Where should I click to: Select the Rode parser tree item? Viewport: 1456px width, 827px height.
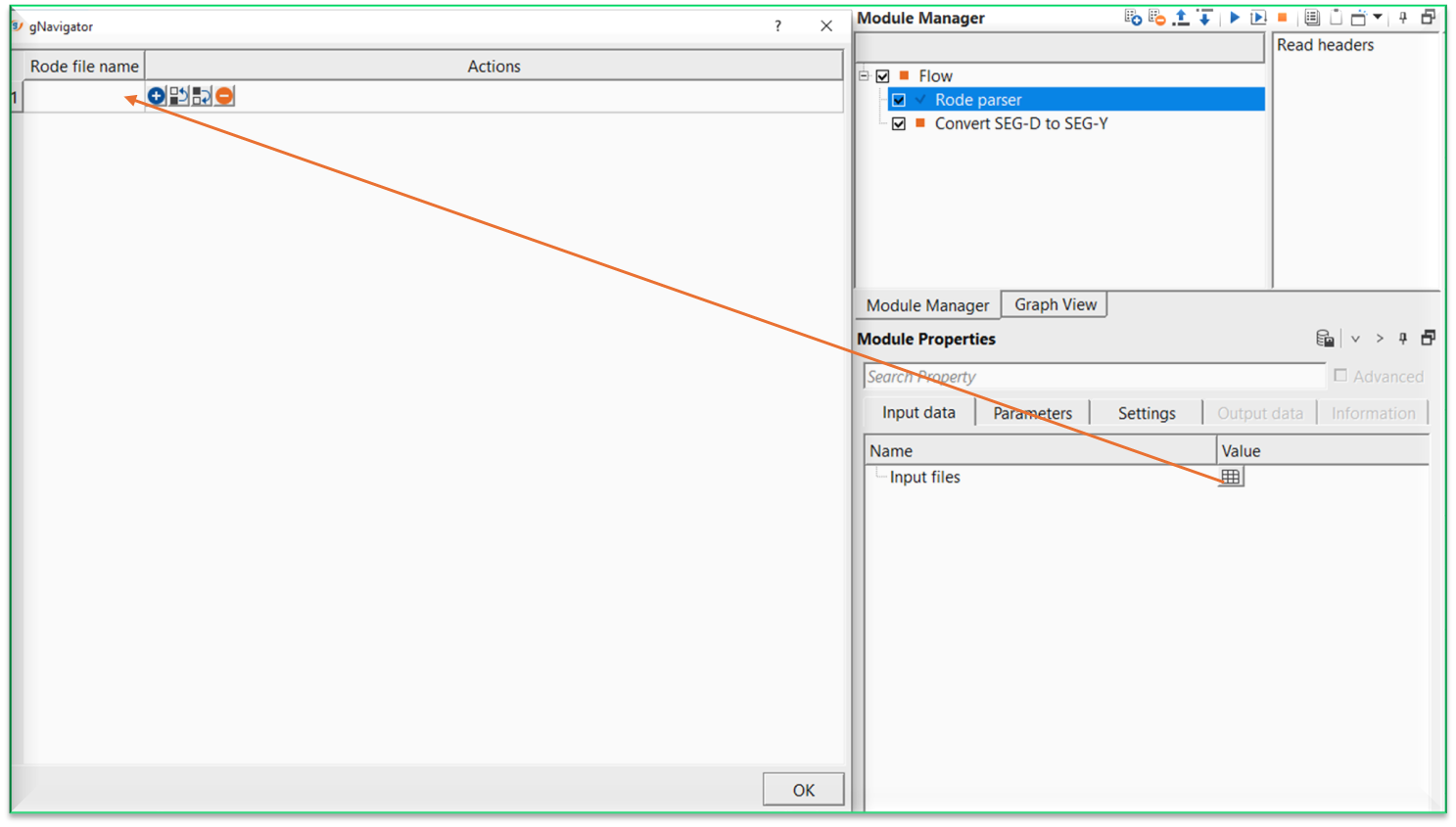point(979,99)
